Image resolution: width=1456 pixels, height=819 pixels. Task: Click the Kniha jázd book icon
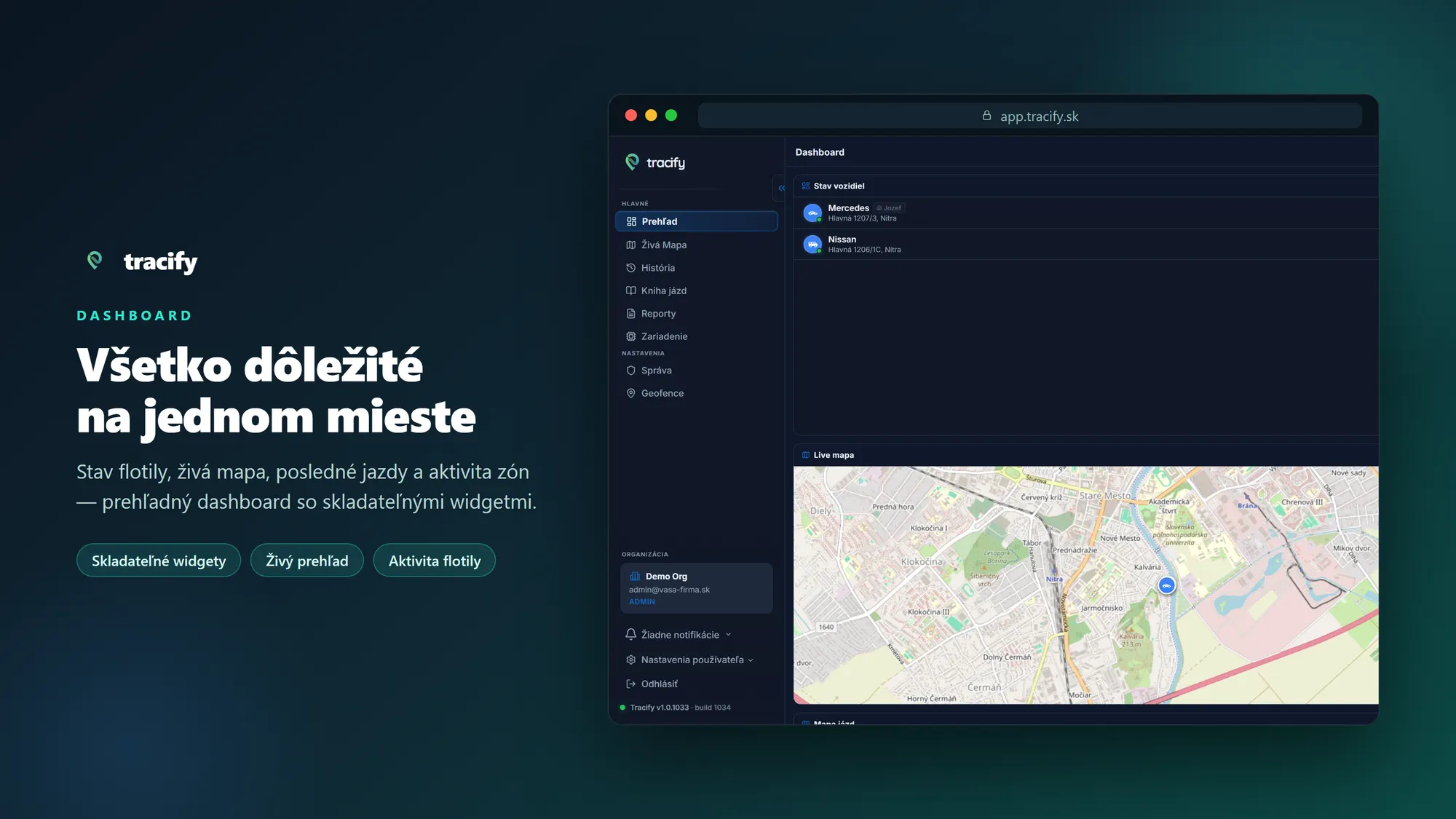pyautogui.click(x=631, y=290)
